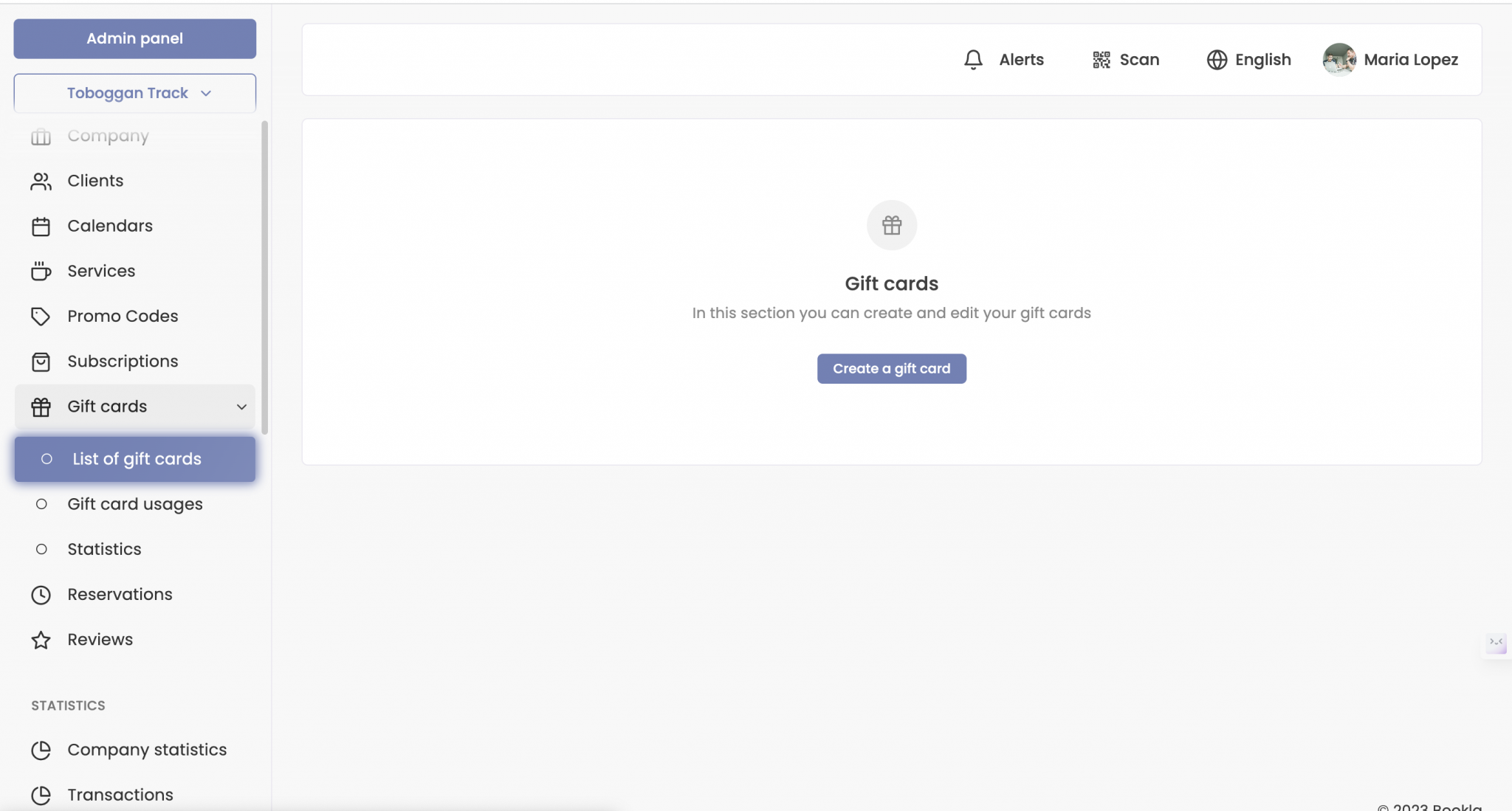Click the globe language icon
This screenshot has width=1512, height=811.
(x=1216, y=60)
